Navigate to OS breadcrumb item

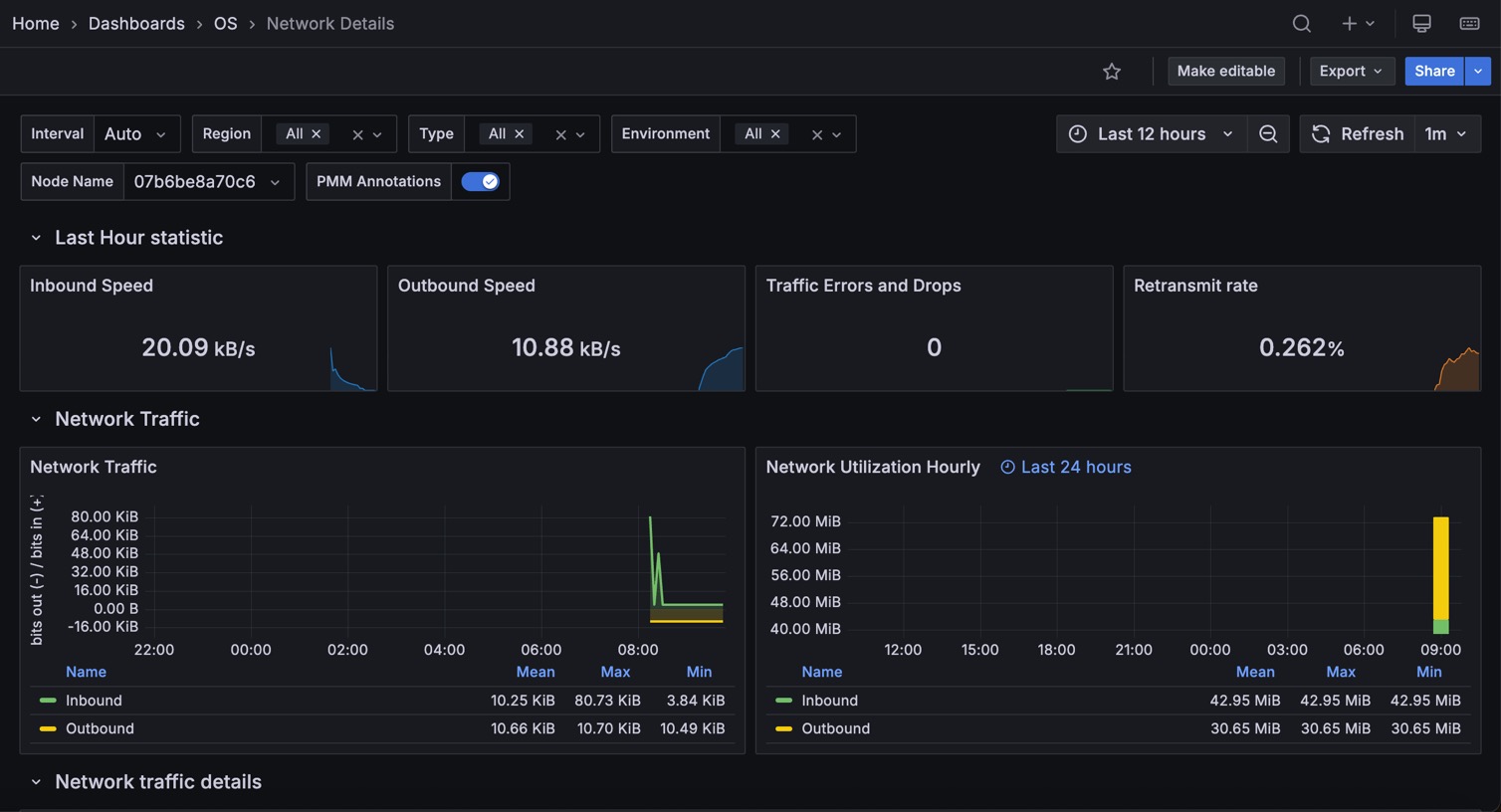[x=225, y=23]
